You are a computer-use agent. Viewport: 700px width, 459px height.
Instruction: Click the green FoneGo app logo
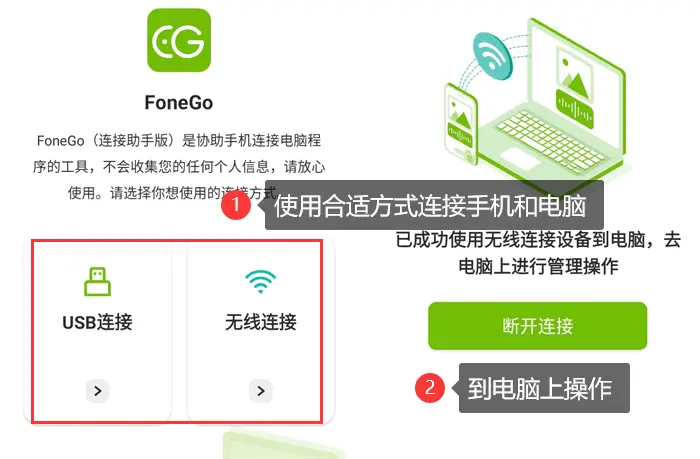[x=179, y=40]
